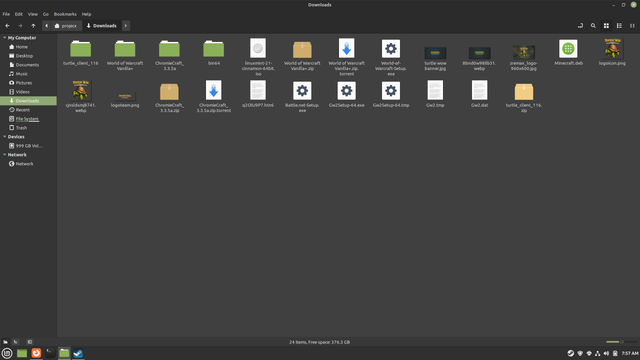Select Gw2Setup-64.exe file
Viewport: 640px width, 360px height.
347,94
